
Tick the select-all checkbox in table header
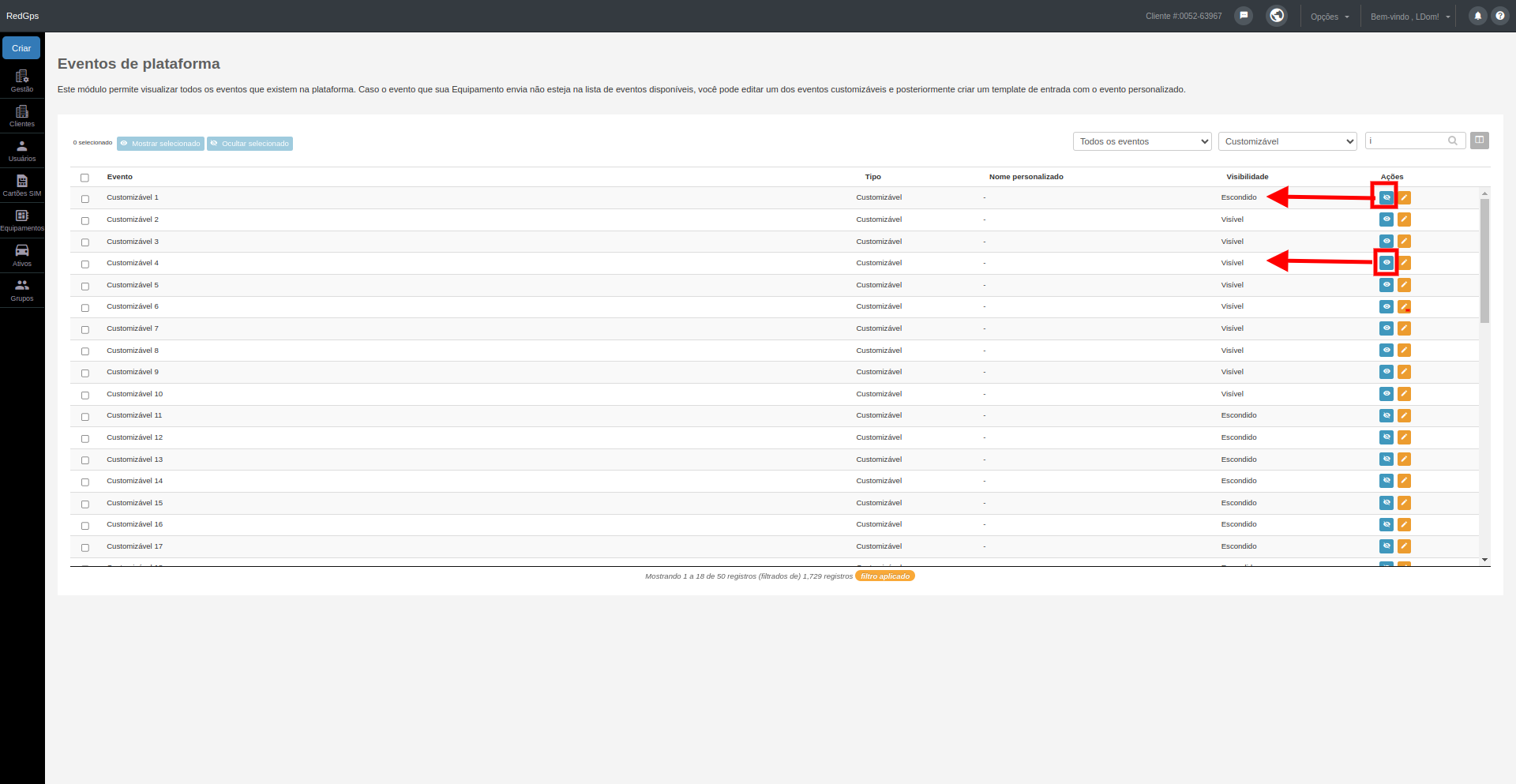pyautogui.click(x=84, y=178)
